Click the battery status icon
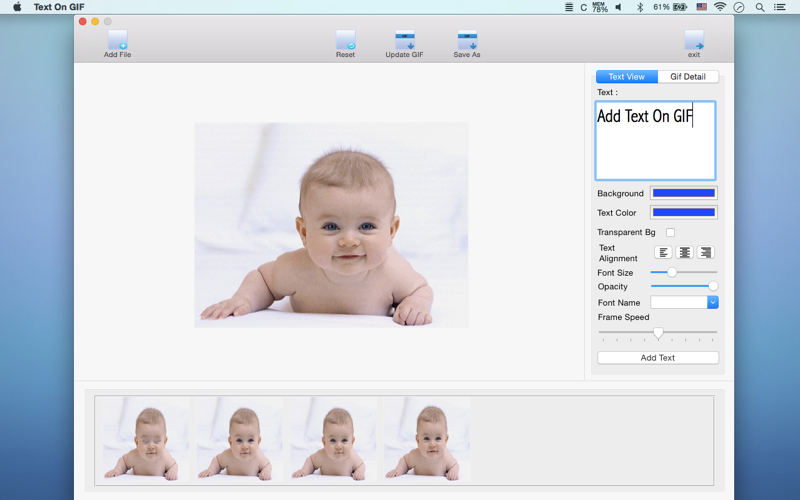The width and height of the screenshot is (800, 500). (680, 7)
